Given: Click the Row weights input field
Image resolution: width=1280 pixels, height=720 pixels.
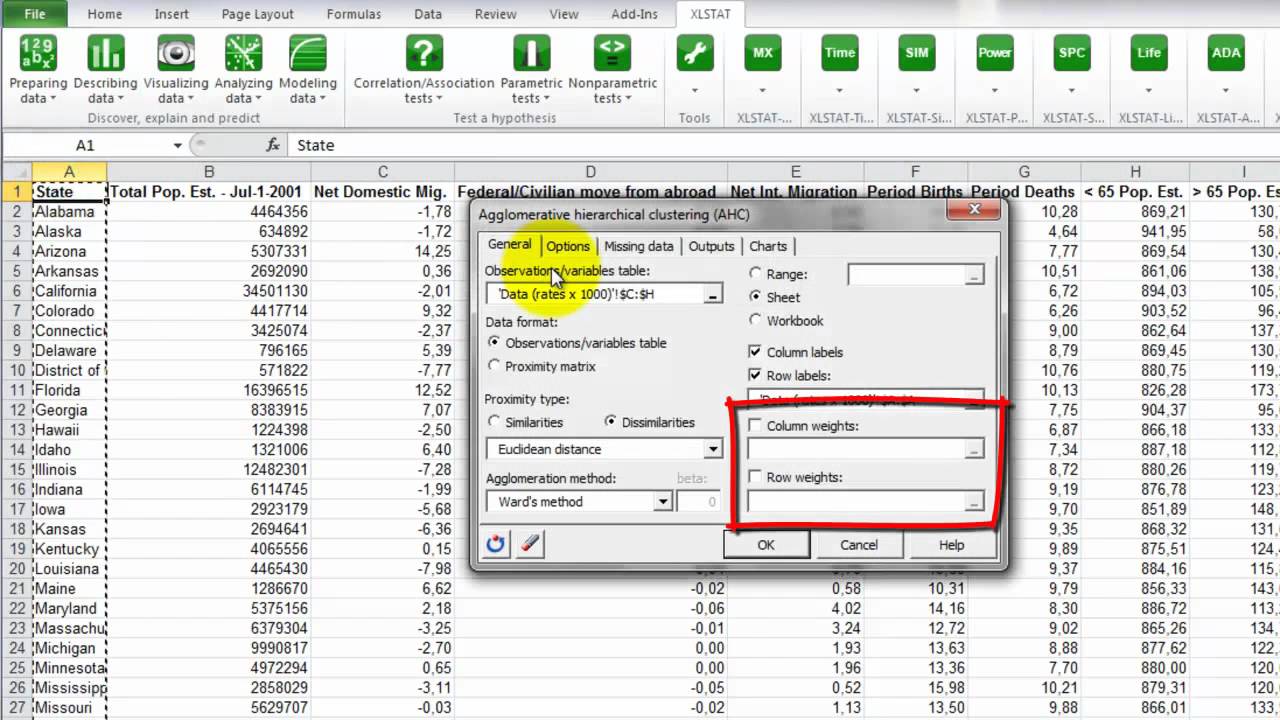Looking at the screenshot, I should 855,501.
